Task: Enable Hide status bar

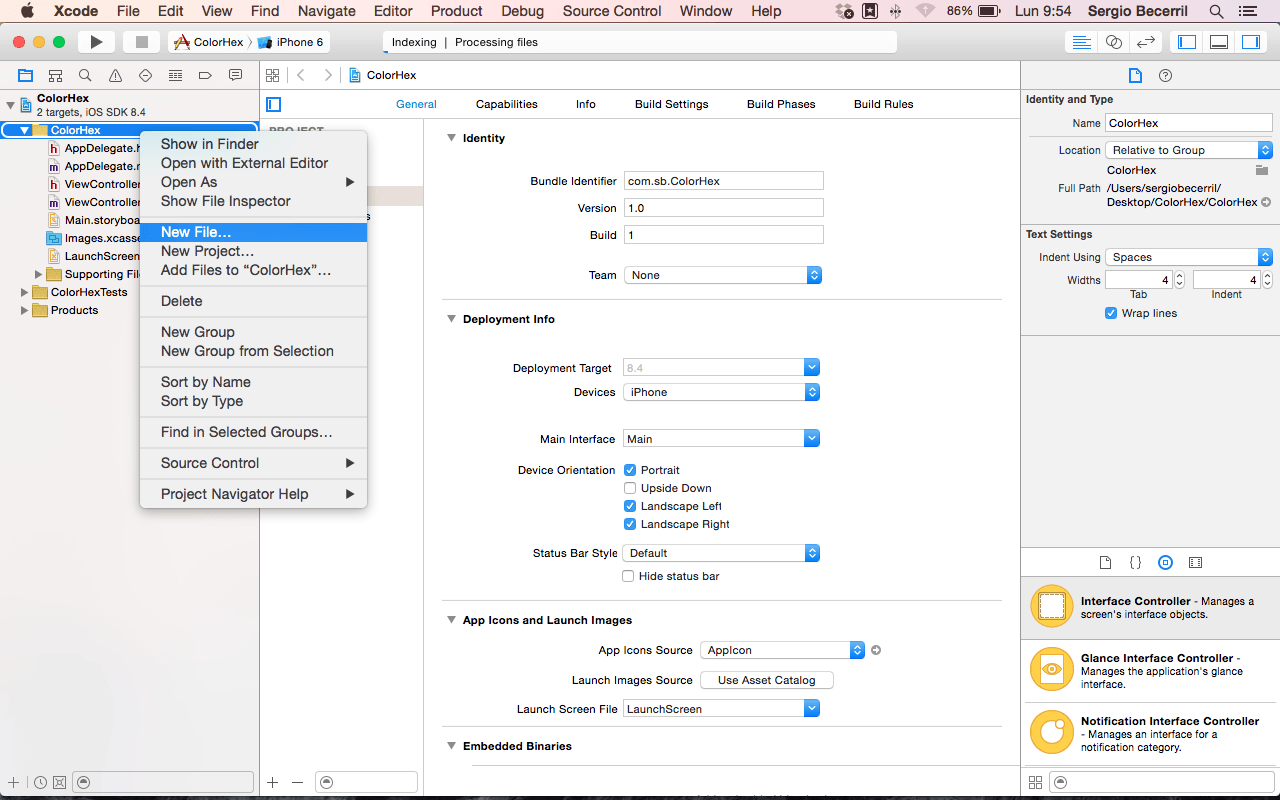Action: point(628,576)
